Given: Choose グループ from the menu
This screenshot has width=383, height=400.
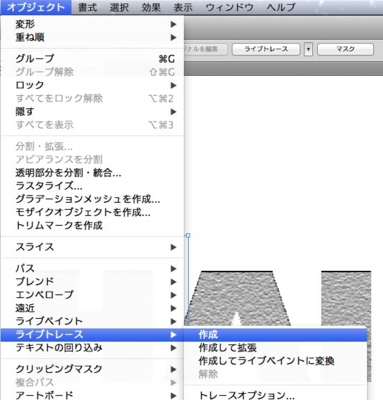Looking at the screenshot, I should coord(93,59).
